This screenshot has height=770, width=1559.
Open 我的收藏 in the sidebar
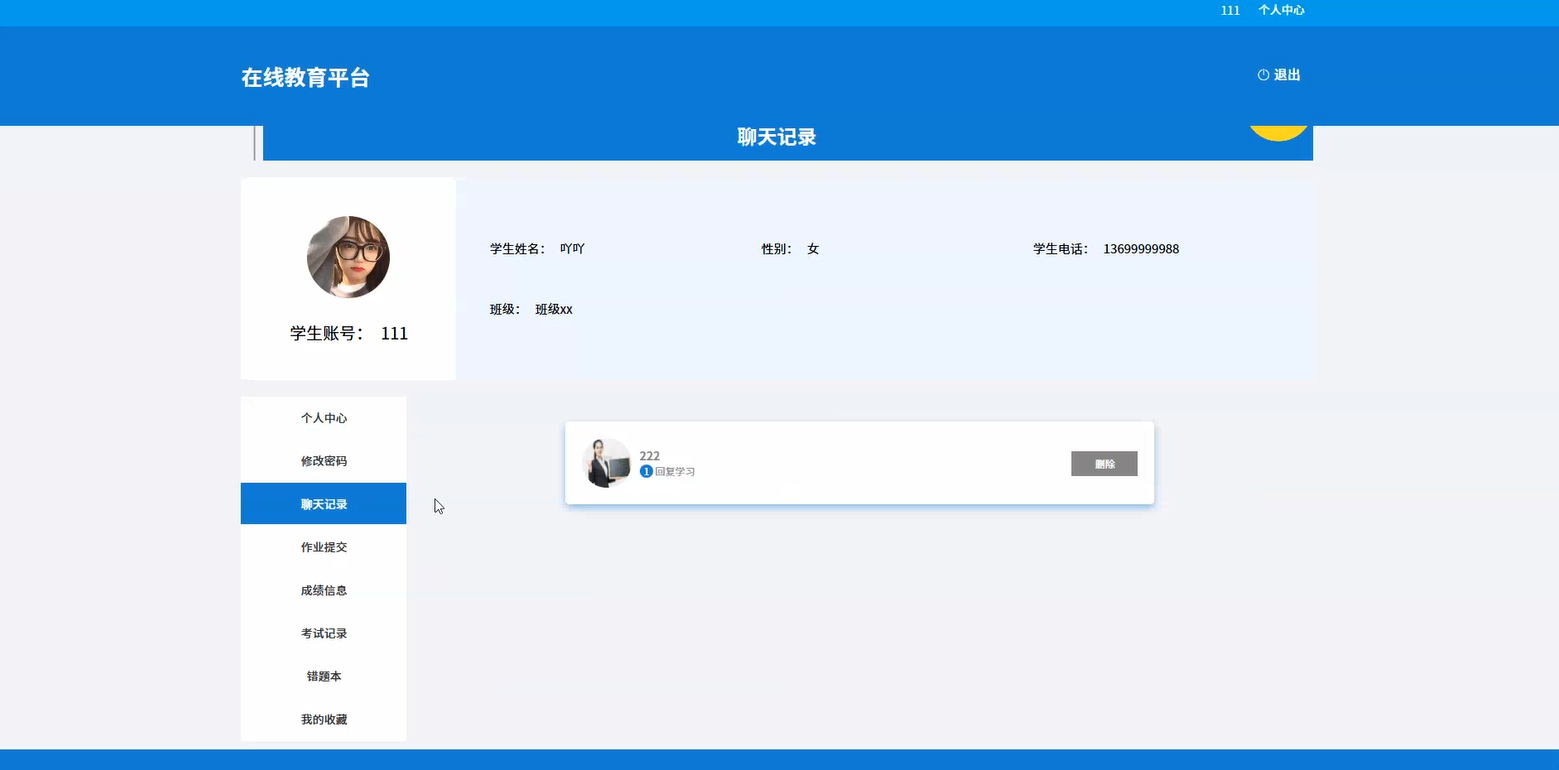323,718
